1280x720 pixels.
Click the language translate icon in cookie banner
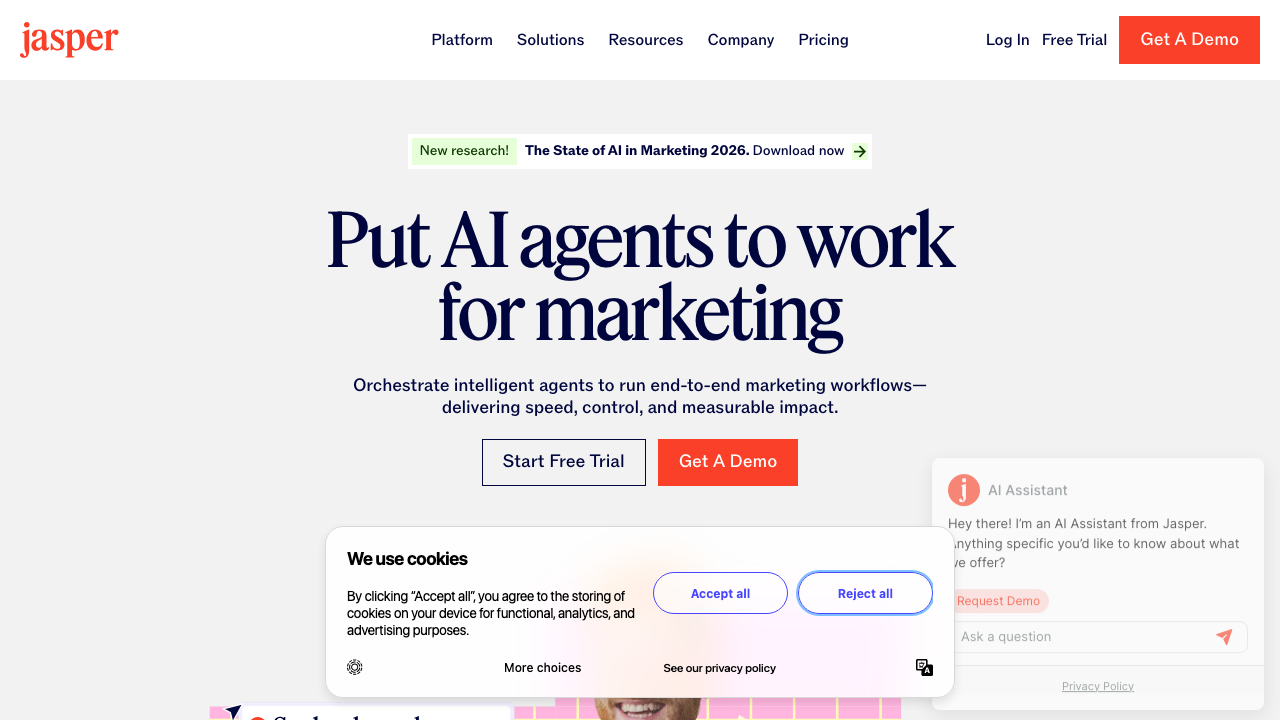point(924,667)
